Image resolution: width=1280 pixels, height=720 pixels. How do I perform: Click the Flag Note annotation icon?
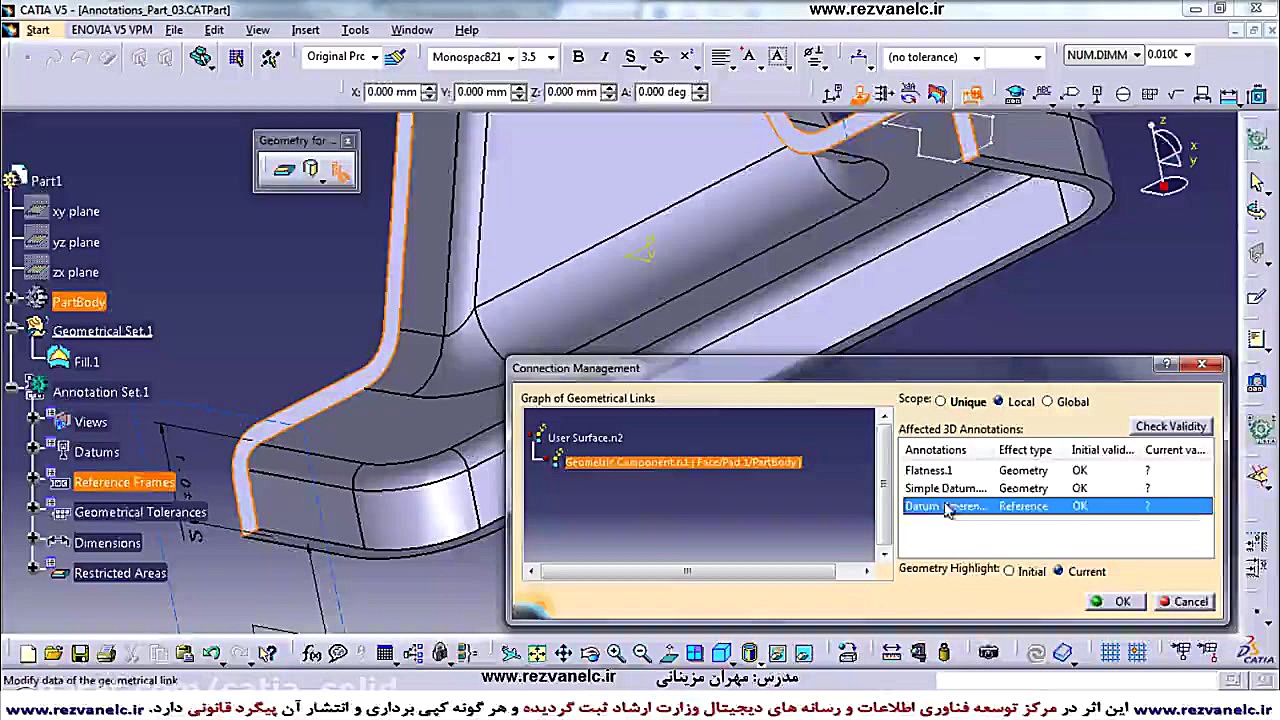[x=1070, y=94]
